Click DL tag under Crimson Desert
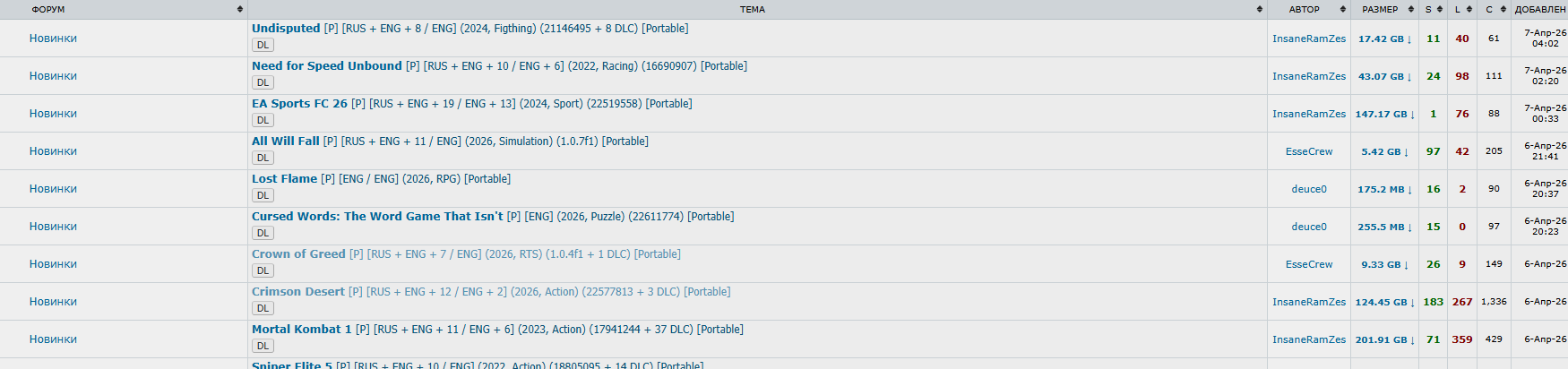This screenshot has height=369, width=1568. (x=263, y=308)
